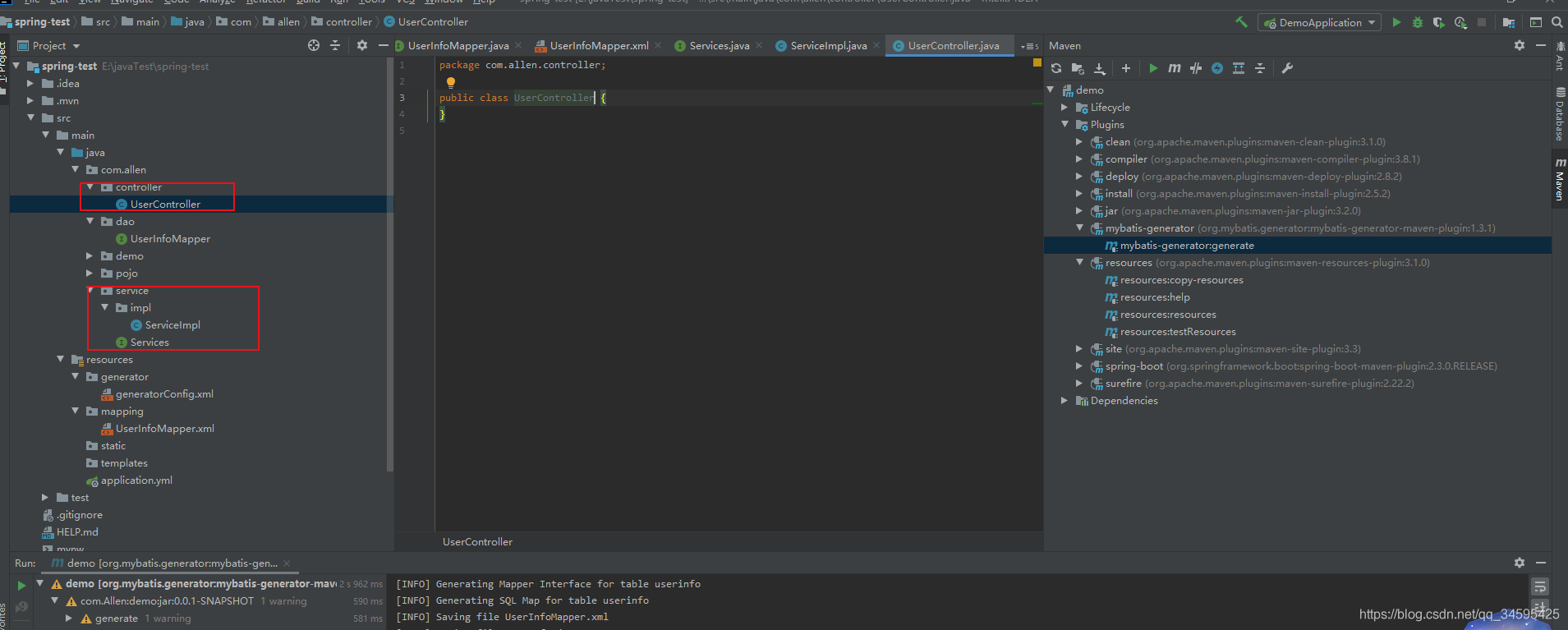Open the Run Anything icon
The image size is (1568, 630).
1536,22
